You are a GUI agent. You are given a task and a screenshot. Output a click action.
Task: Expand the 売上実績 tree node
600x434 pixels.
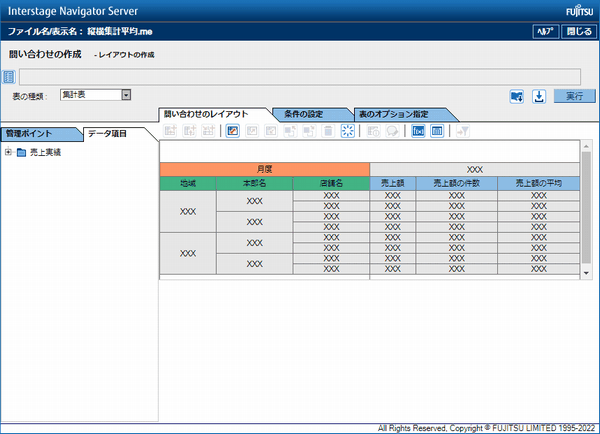coord(8,152)
